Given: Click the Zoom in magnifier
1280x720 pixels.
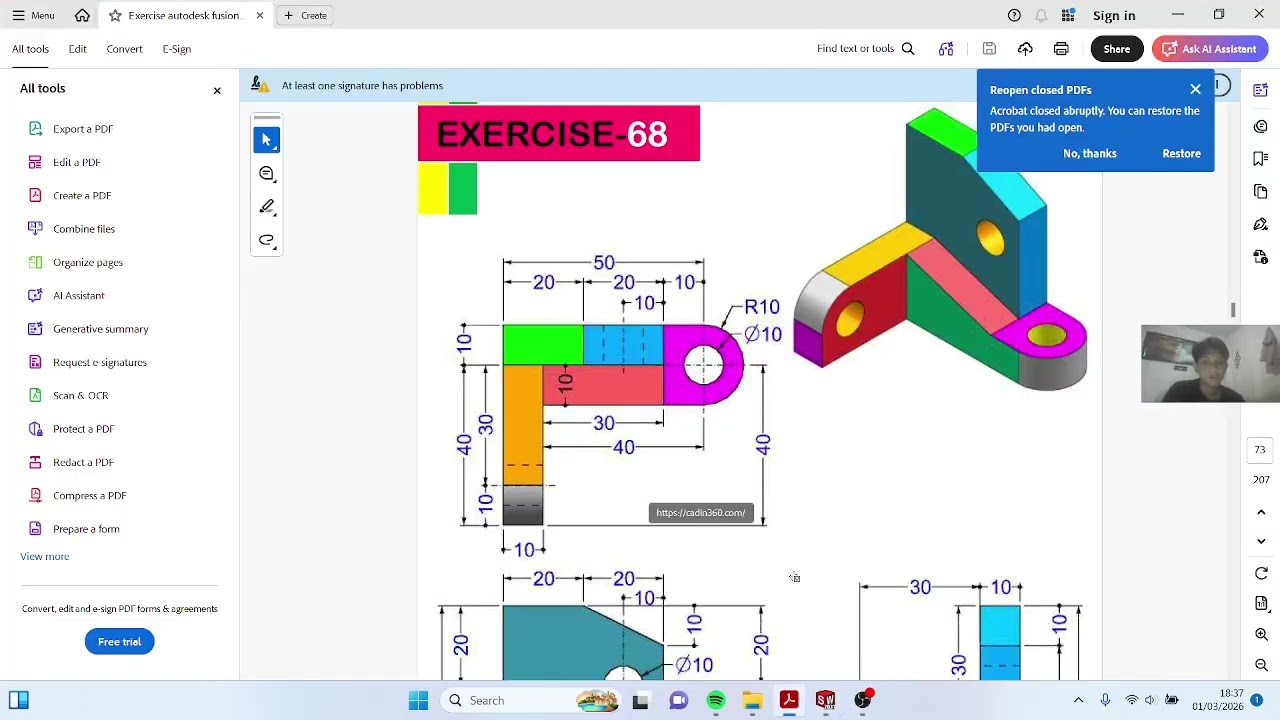Looking at the screenshot, I should [x=1261, y=635].
